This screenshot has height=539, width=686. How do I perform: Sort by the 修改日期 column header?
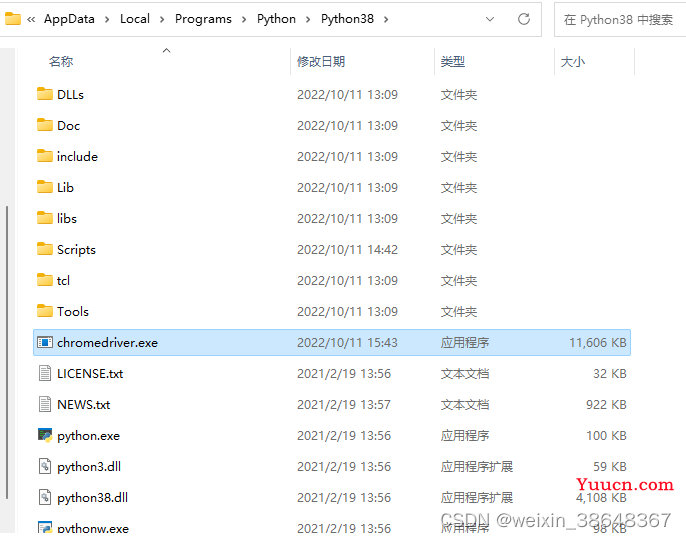321,62
